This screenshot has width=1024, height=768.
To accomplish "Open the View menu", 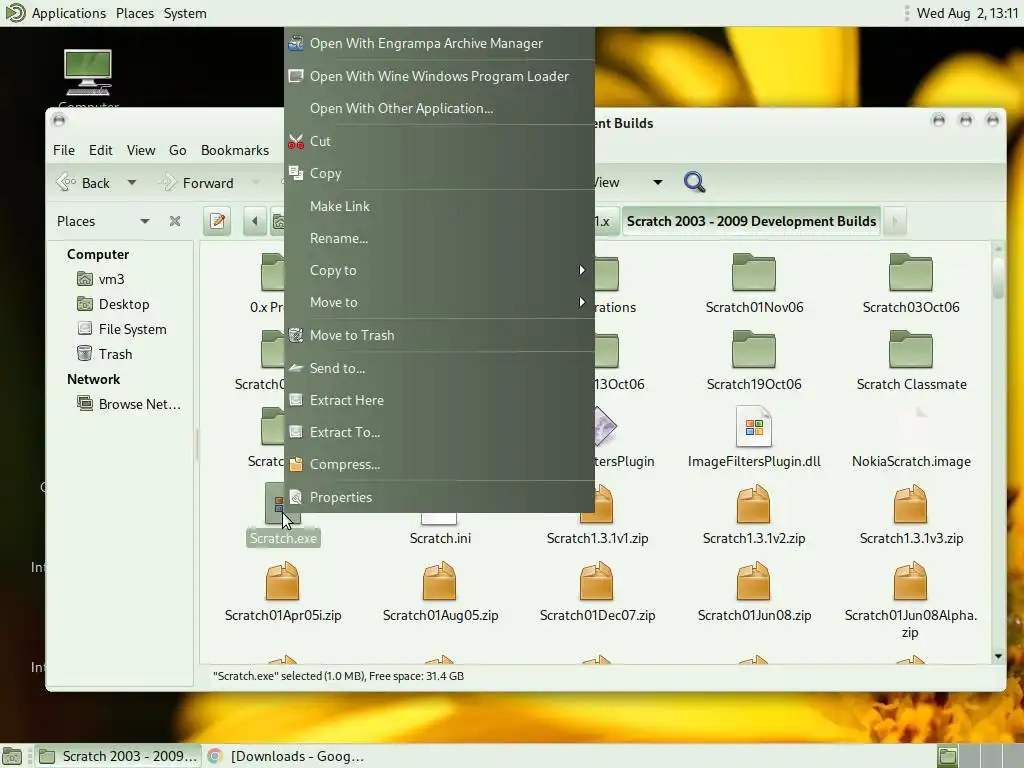I will point(141,150).
